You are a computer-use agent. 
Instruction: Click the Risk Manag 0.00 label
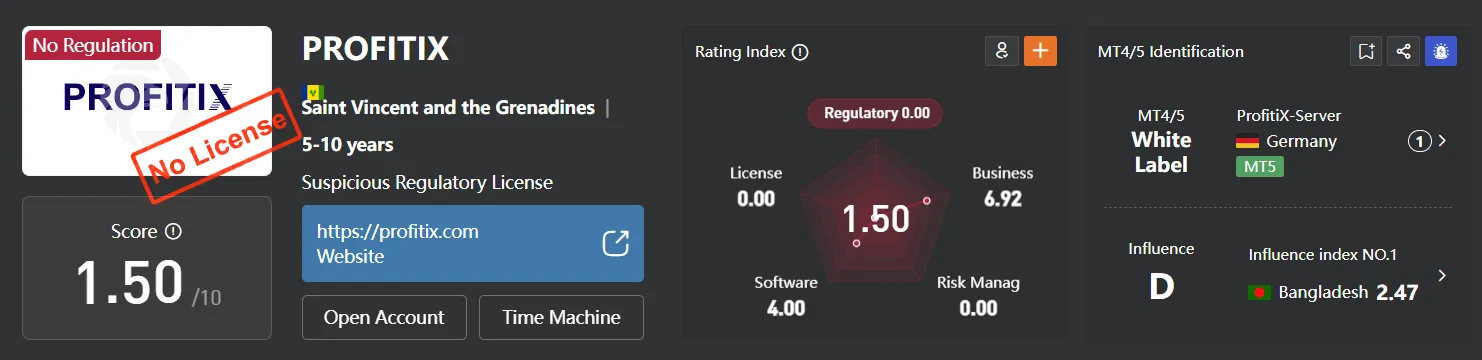978,295
